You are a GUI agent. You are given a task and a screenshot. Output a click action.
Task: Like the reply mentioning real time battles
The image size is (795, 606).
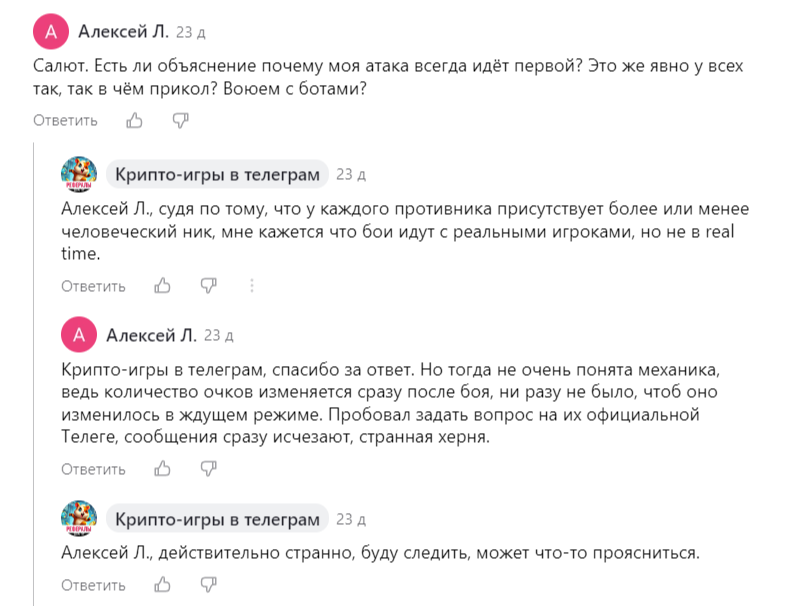tap(162, 286)
